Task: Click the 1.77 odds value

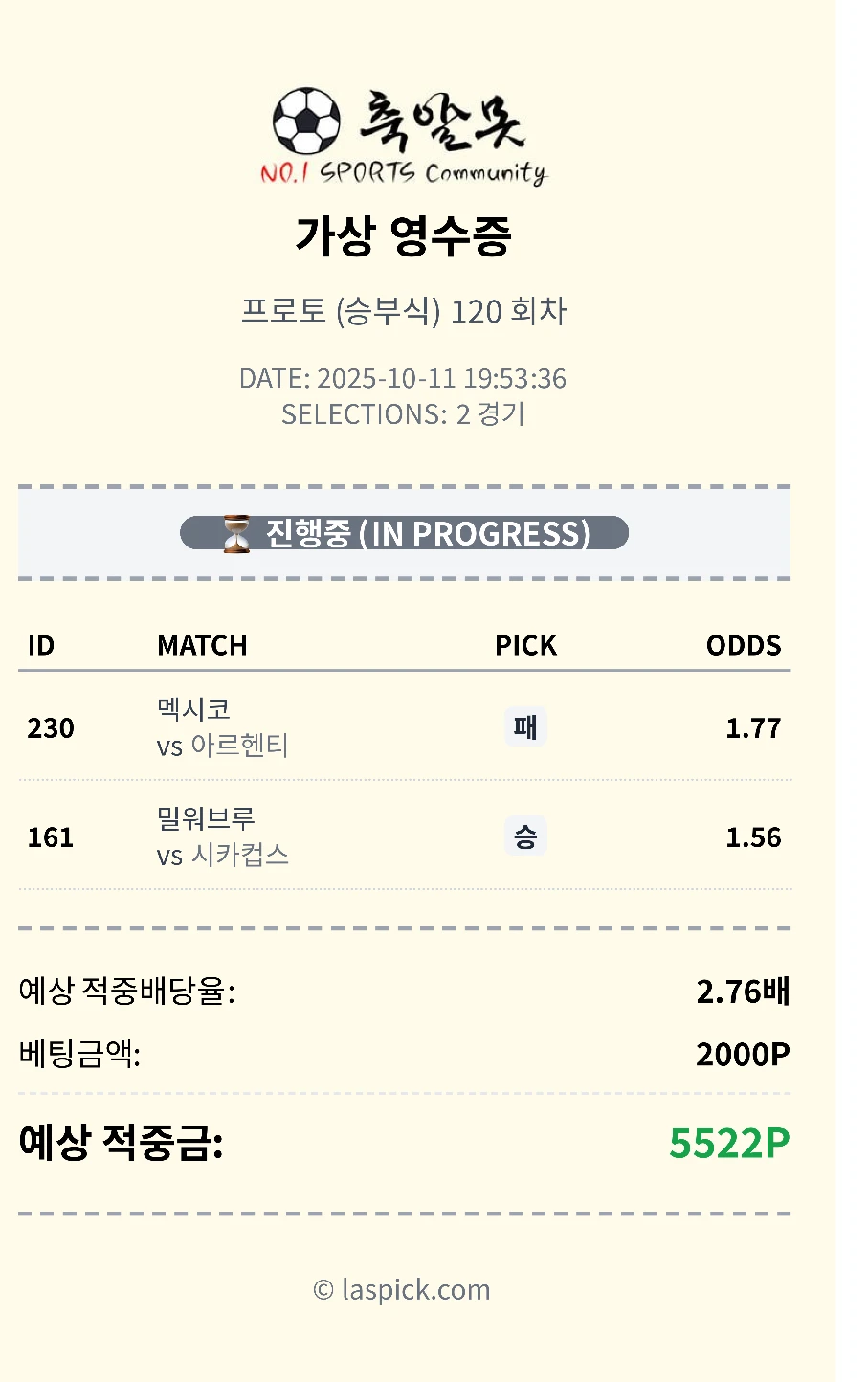Action: coord(753,728)
